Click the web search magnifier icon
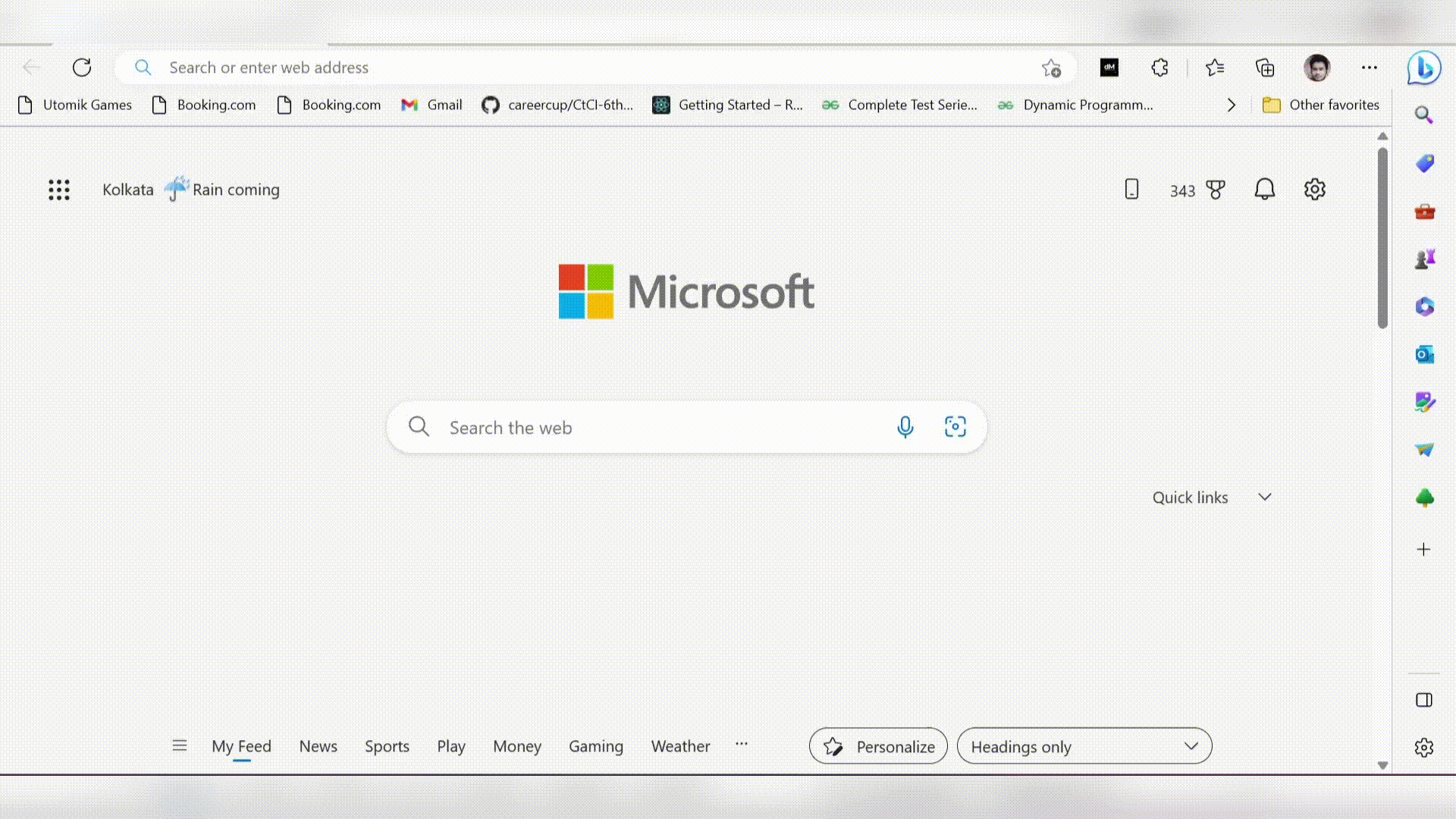This screenshot has height=819, width=1456. [419, 426]
